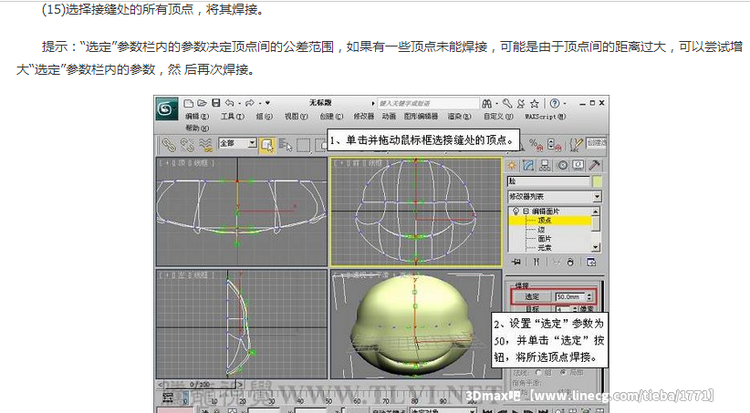Click the search keyword input box
Screen dimensions: 750x413
428,103
